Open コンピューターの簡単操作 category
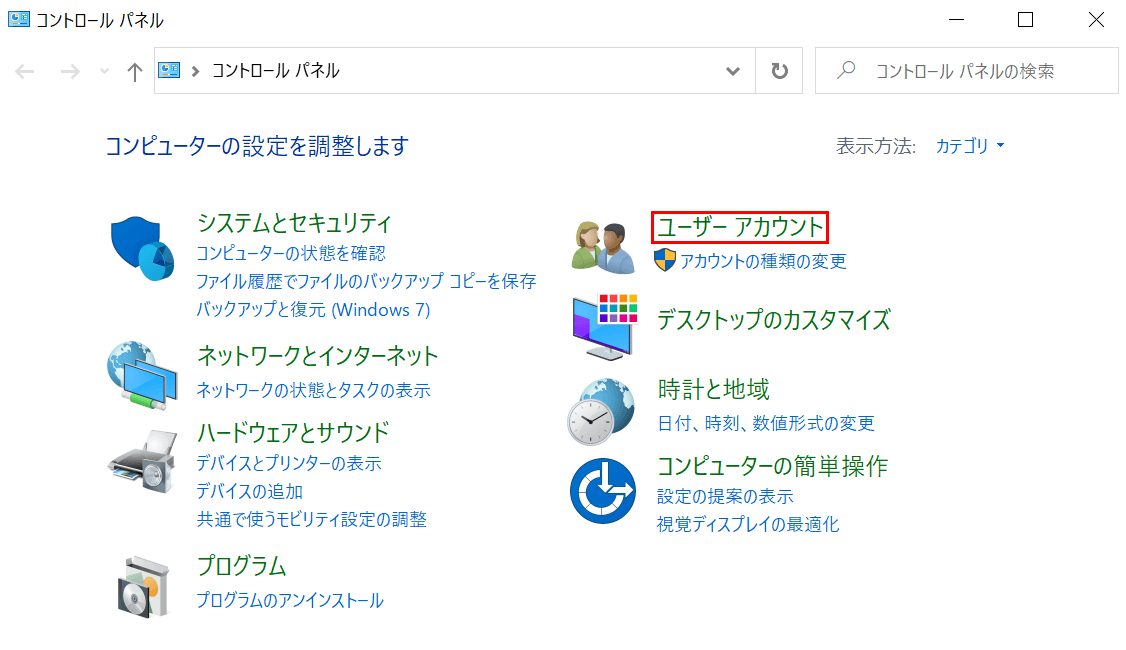 [x=772, y=466]
